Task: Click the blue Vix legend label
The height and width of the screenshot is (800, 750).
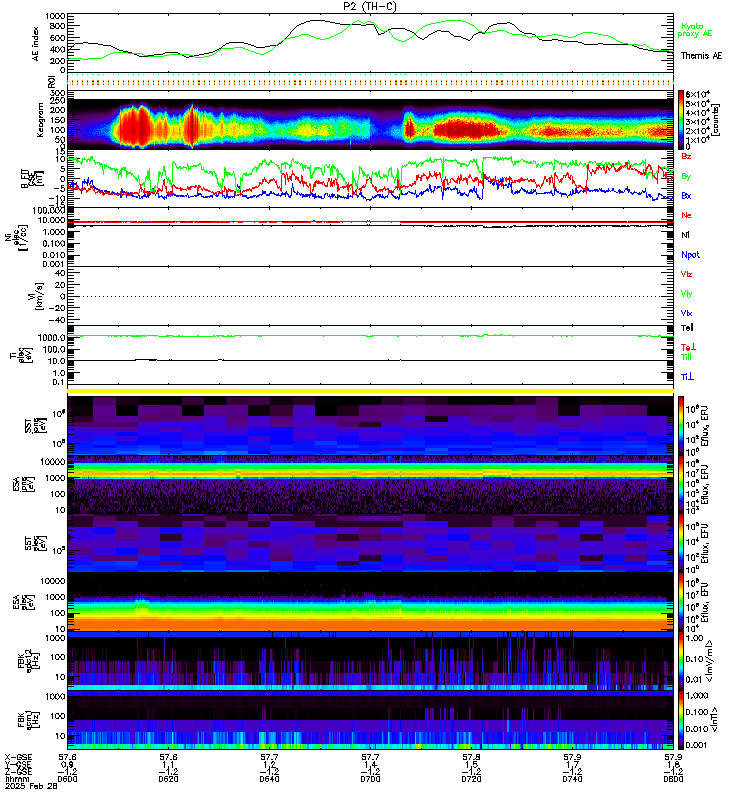Action: coord(686,313)
